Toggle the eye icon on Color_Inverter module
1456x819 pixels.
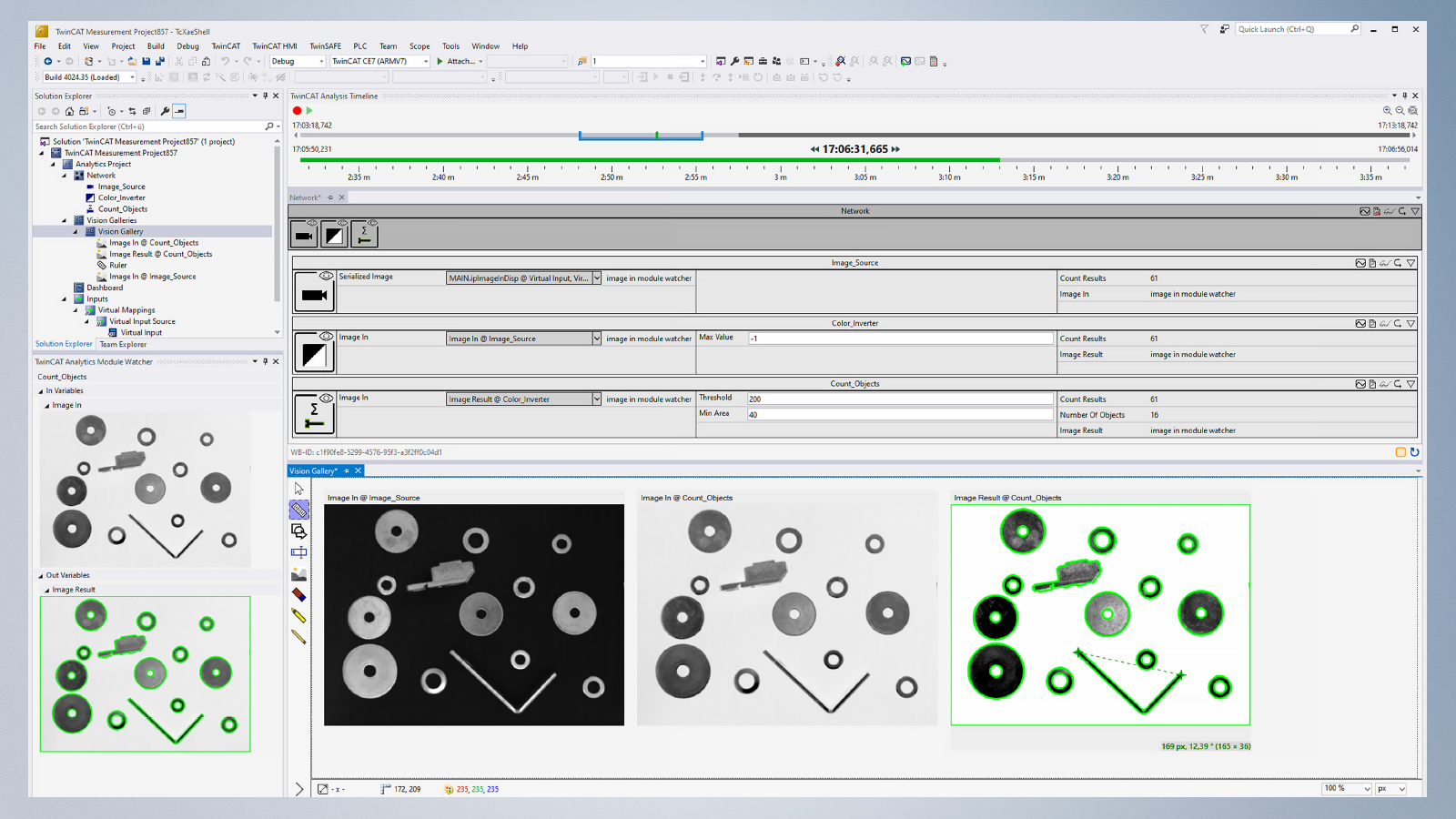[x=326, y=336]
